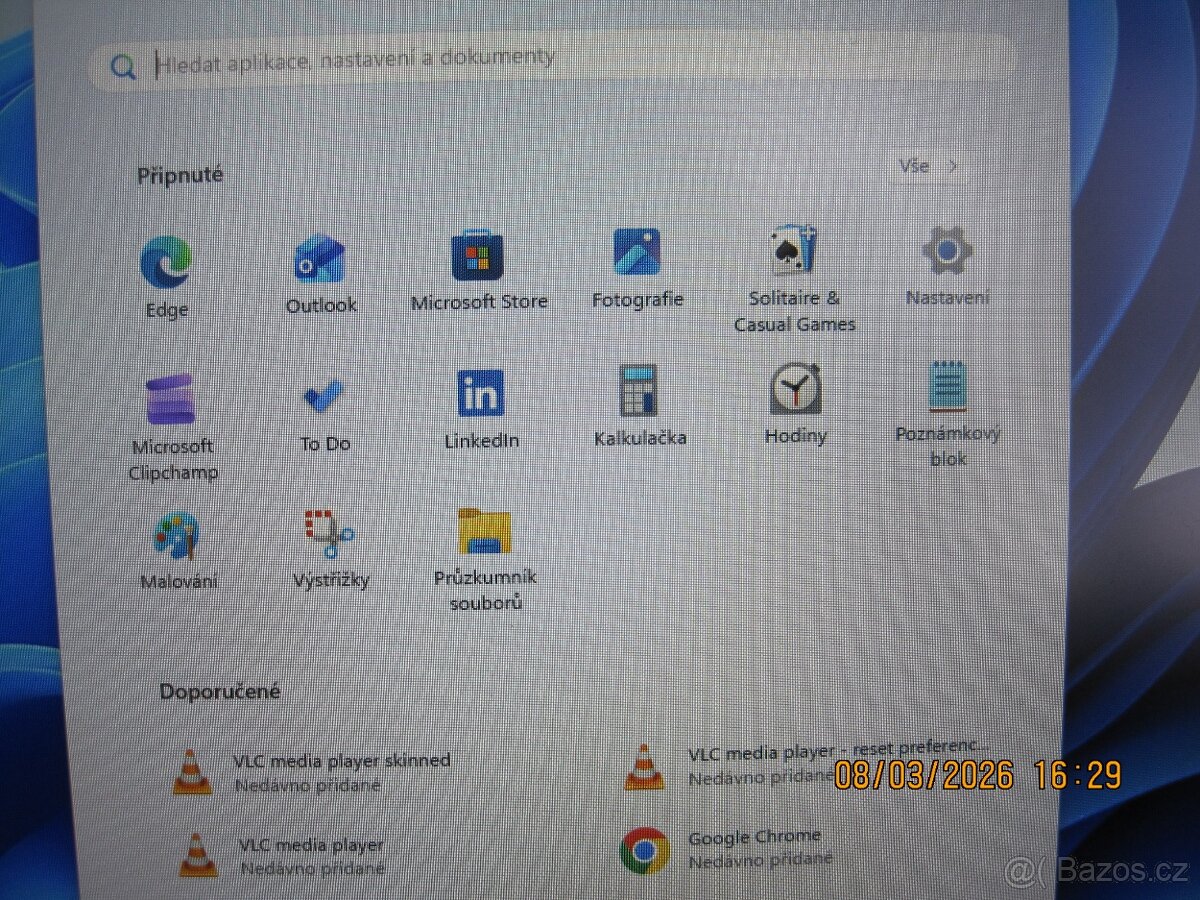Open the Fotografie app
This screenshot has height=900, width=1200.
[637, 255]
